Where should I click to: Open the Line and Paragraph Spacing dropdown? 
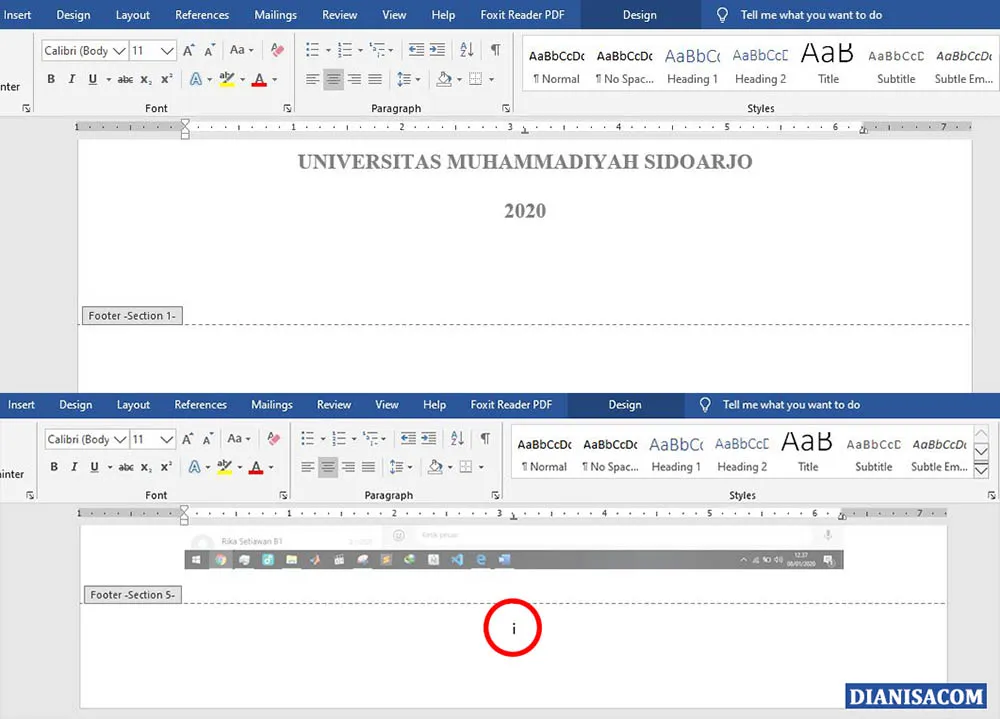coord(407,78)
